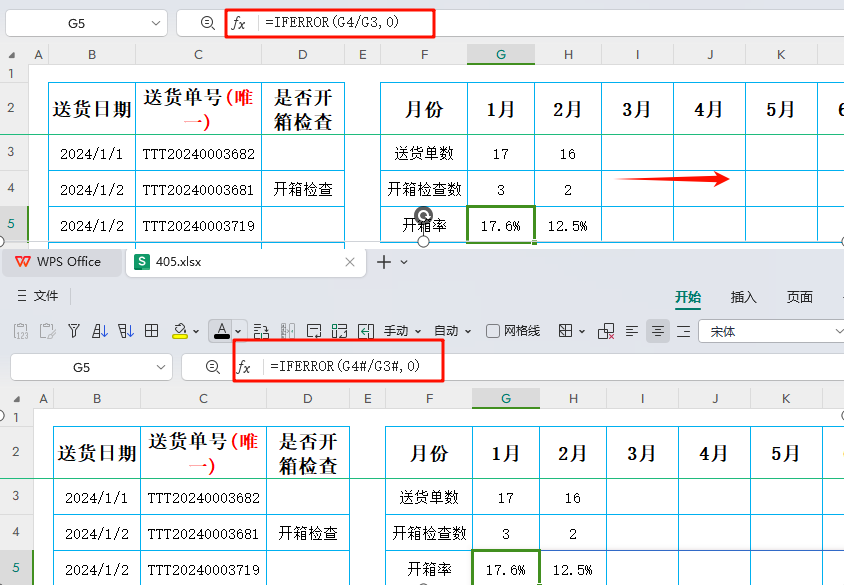The height and width of the screenshot is (585, 844).
Task: Open the 手动 dropdown
Action: (x=402, y=331)
